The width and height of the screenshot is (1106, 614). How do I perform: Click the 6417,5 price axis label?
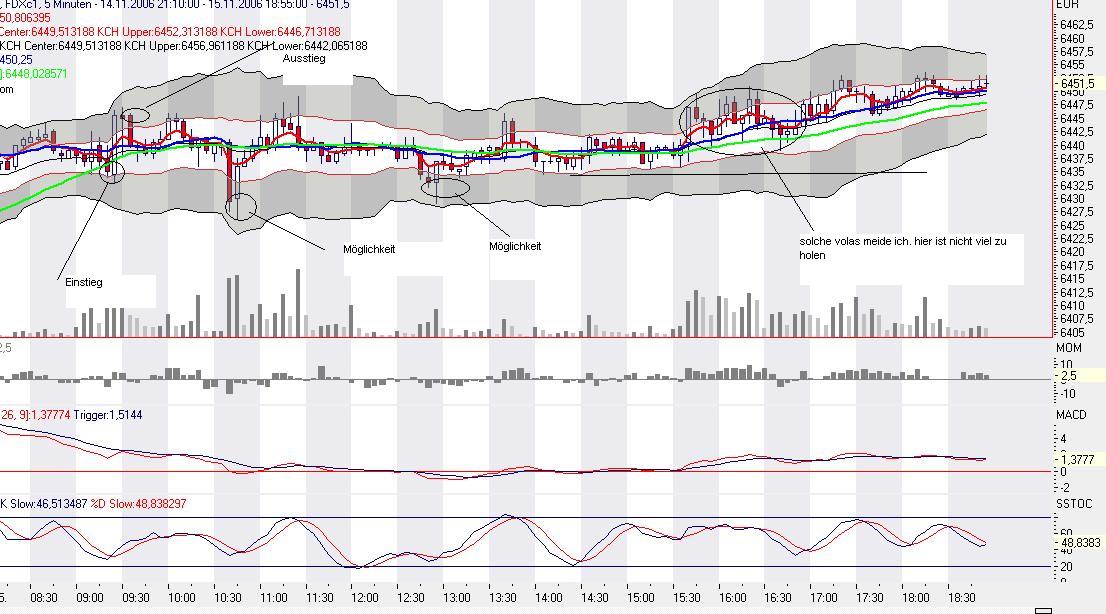coord(1076,266)
